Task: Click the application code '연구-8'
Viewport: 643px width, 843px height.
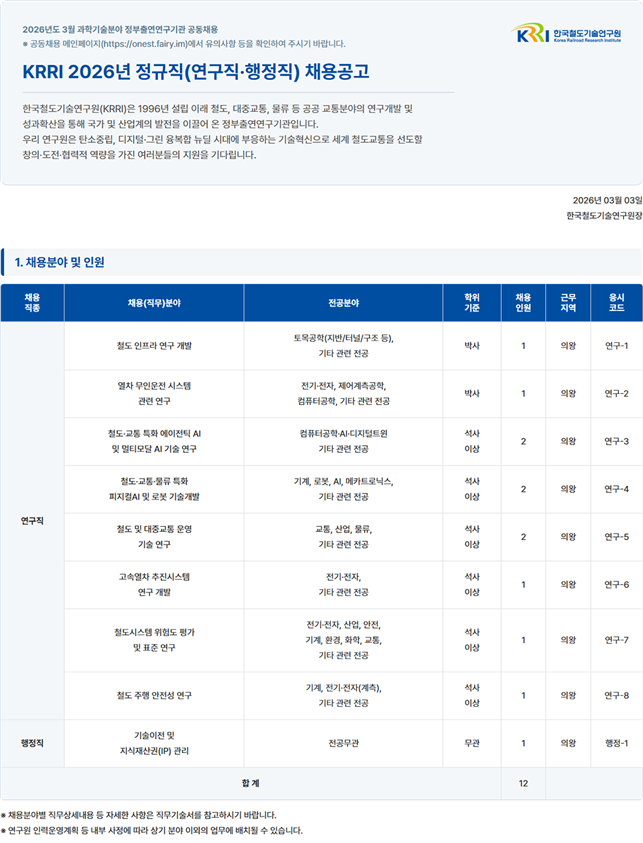Action: point(616,696)
